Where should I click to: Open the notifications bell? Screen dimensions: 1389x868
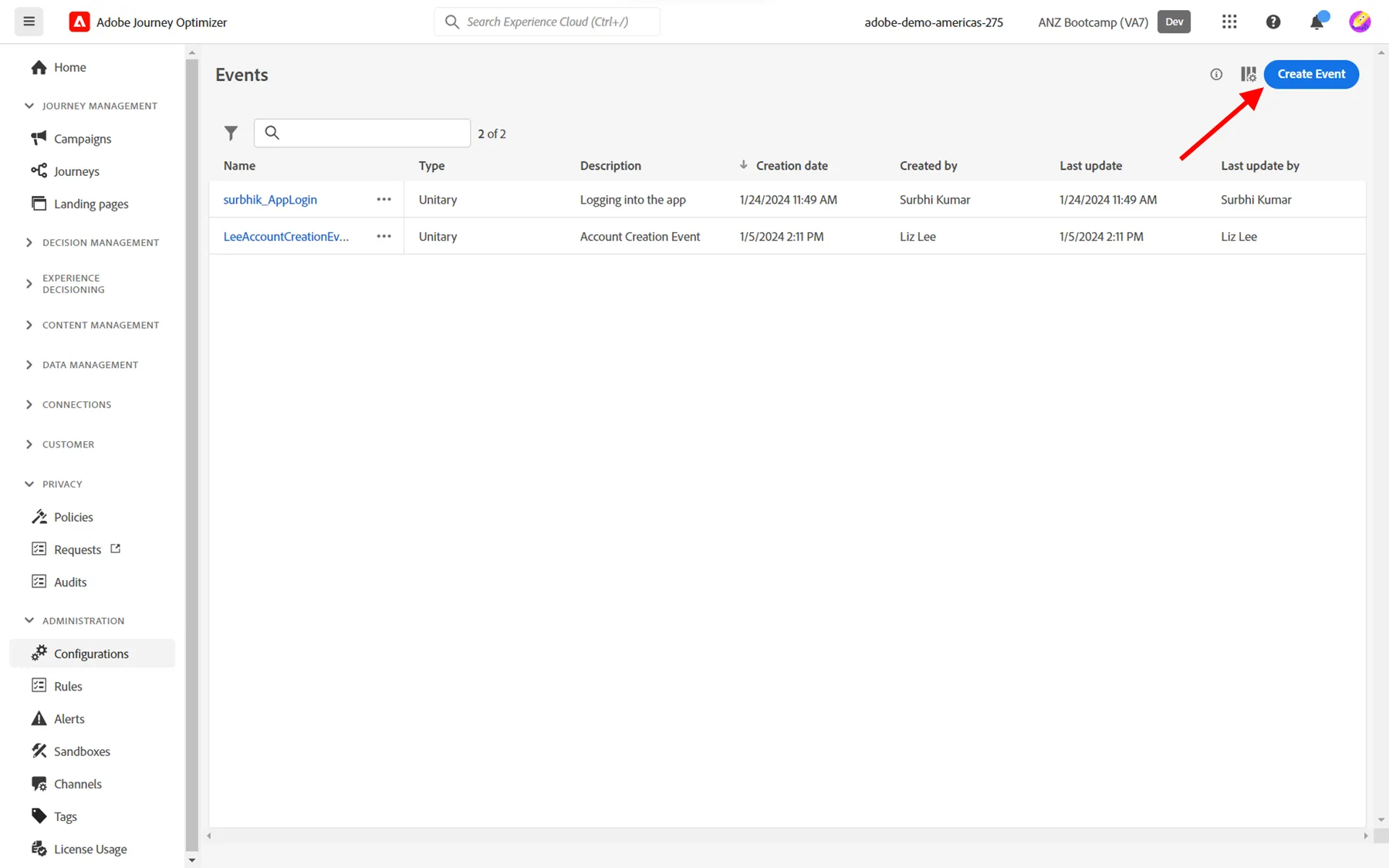click(1317, 22)
